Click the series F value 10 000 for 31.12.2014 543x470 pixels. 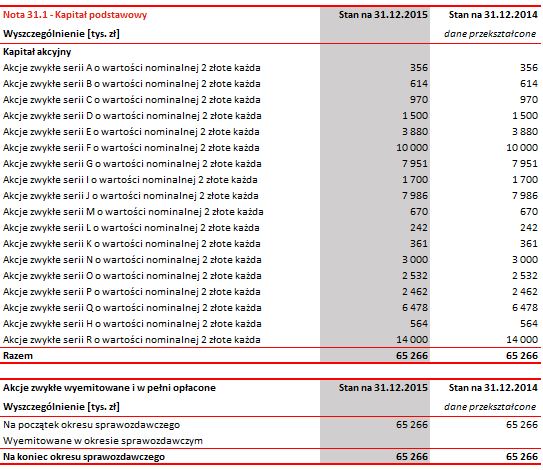[x=522, y=148]
